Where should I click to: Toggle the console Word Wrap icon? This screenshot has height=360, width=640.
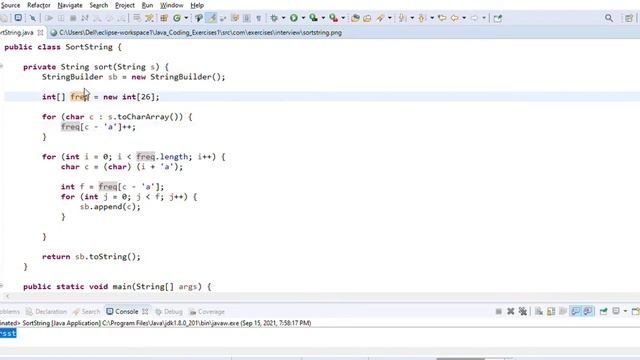[563, 311]
